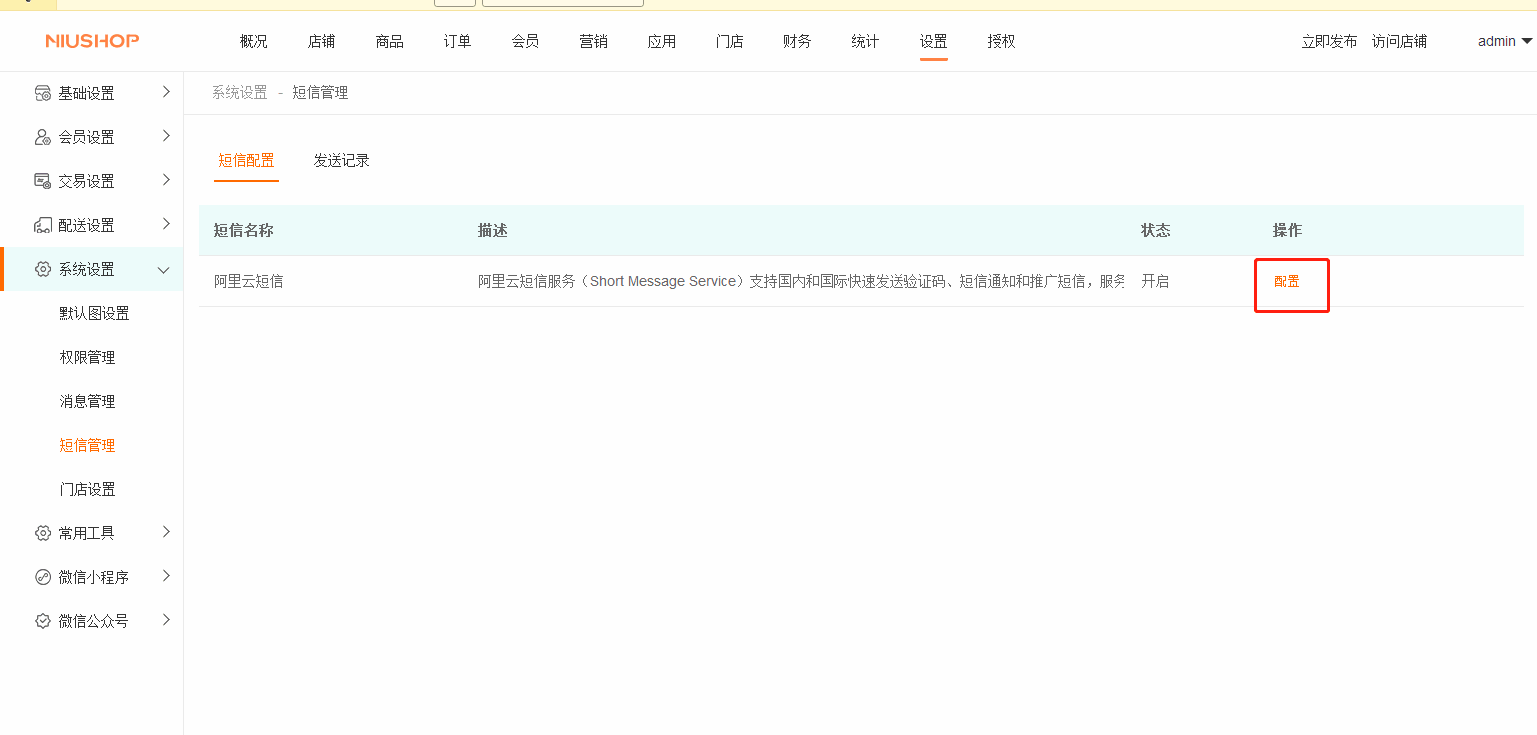Select 默认图设置 in sidebar

tap(94, 314)
